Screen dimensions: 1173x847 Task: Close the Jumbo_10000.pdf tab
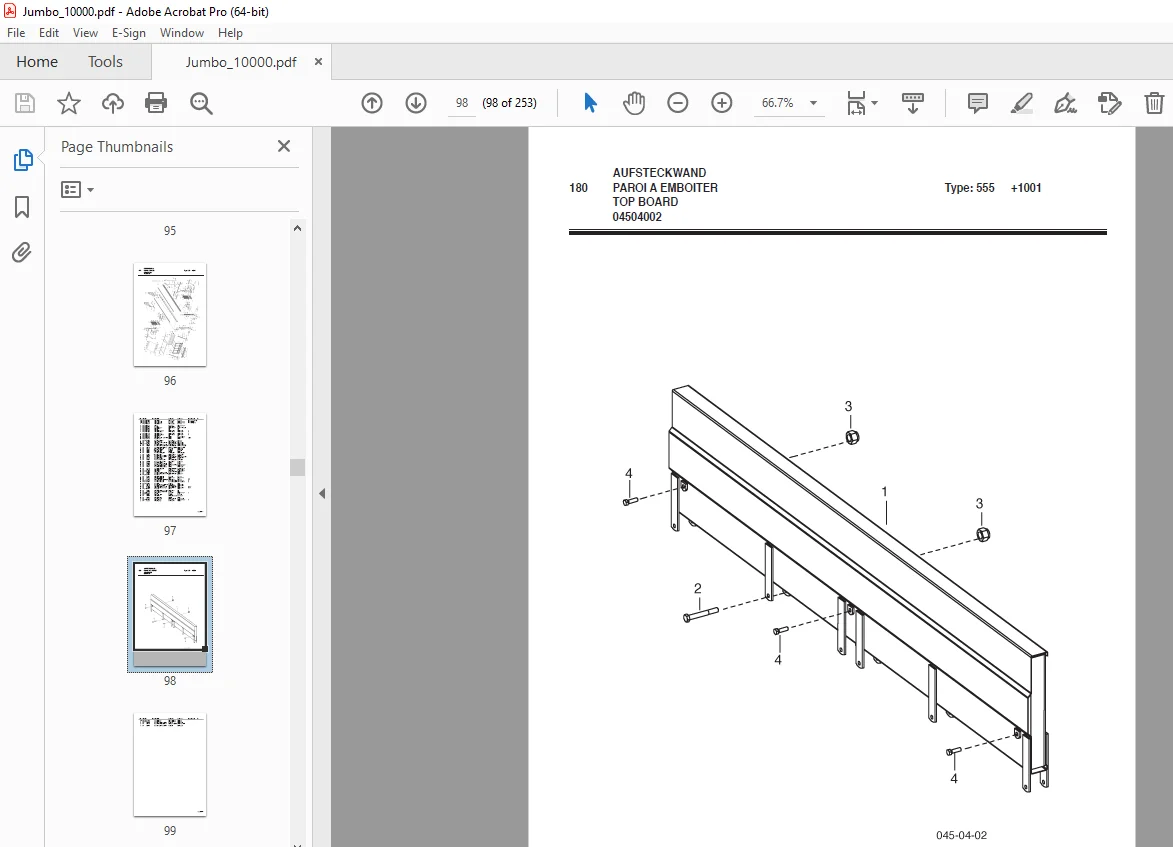[318, 62]
